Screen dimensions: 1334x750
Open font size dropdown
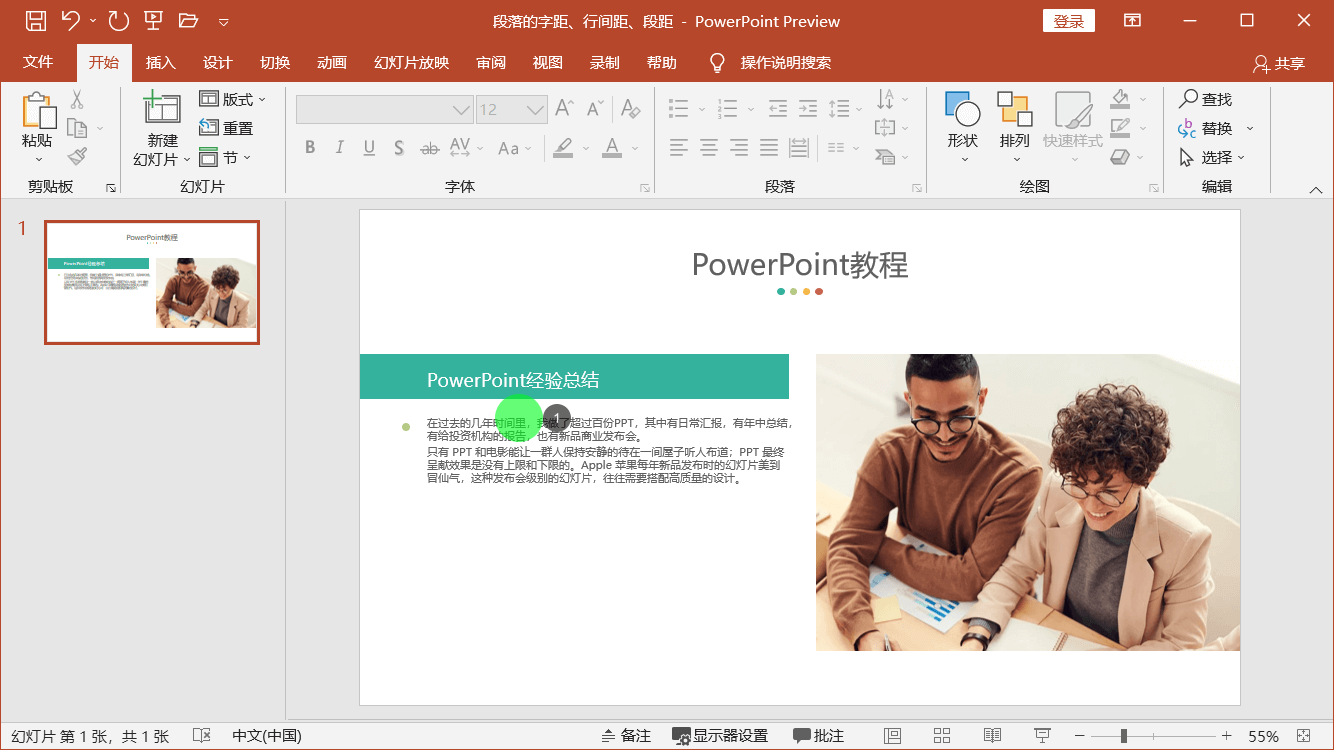click(x=536, y=109)
